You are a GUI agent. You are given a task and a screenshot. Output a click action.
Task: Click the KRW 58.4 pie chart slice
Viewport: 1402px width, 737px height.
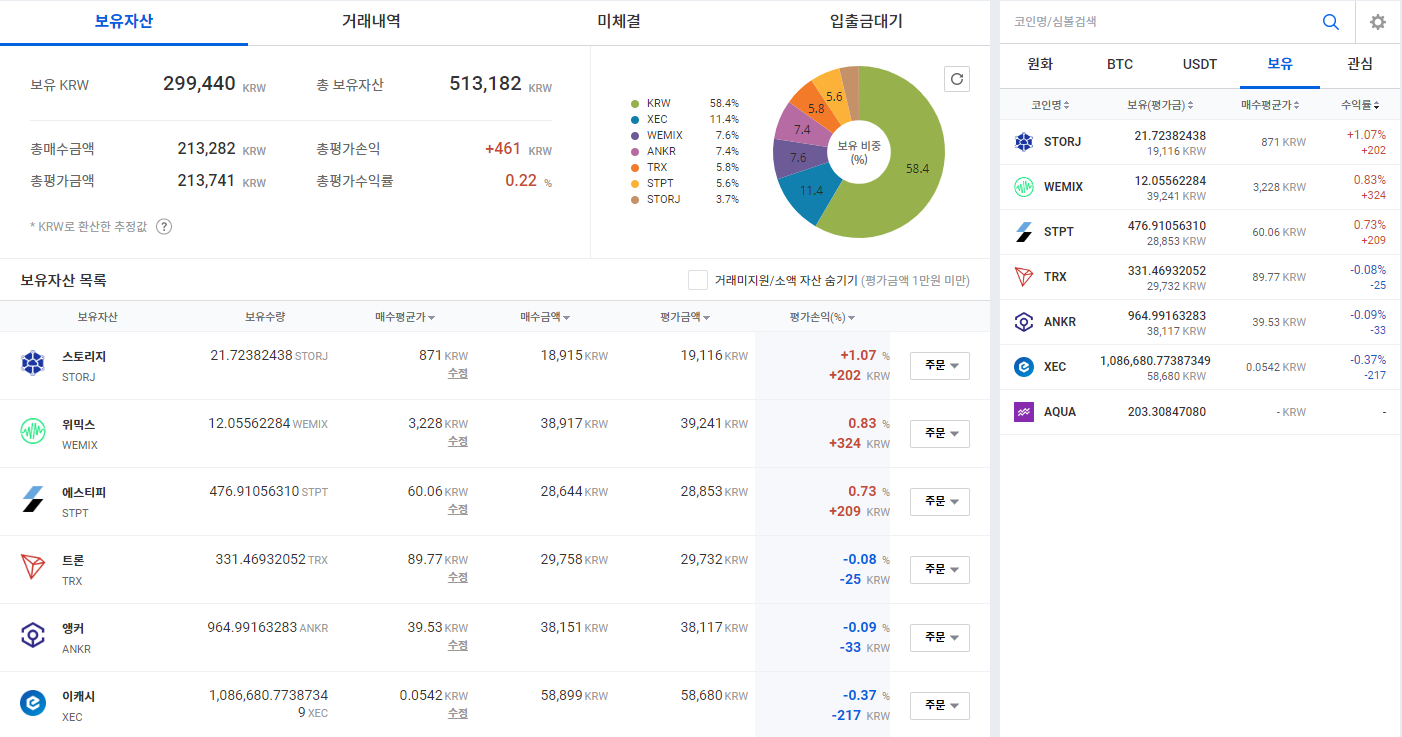[x=915, y=168]
